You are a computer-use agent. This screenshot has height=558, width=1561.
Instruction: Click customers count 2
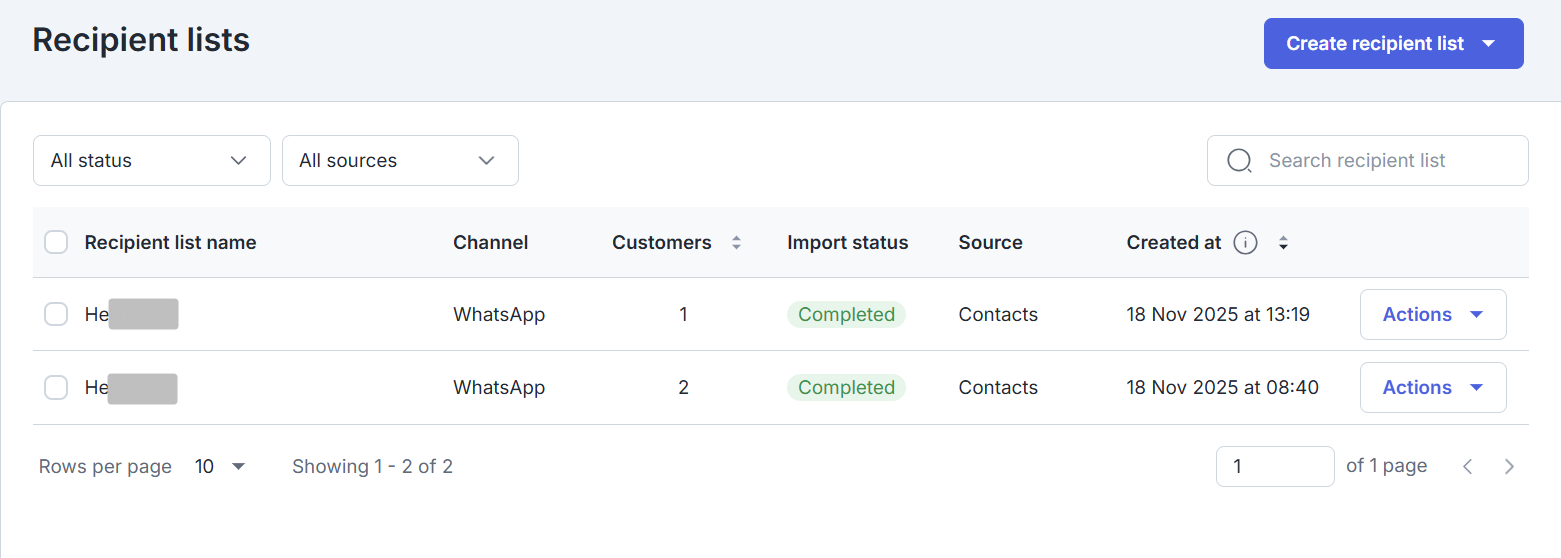tap(683, 387)
